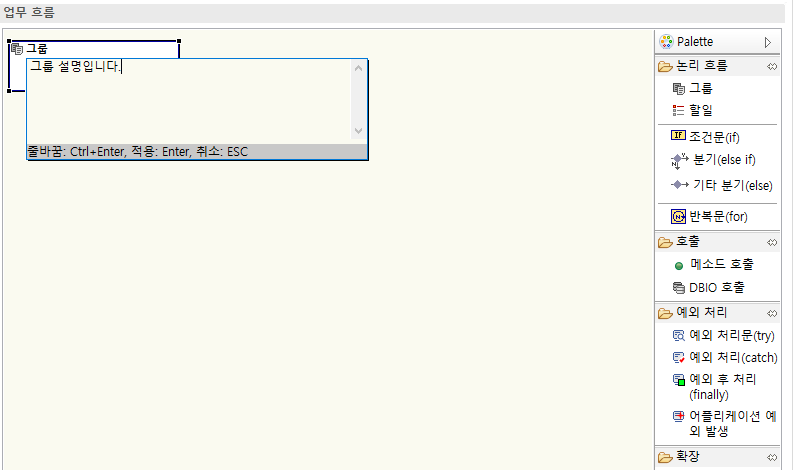
Task: Select the 할일 (to-do) palette tool
Action: 700,110
